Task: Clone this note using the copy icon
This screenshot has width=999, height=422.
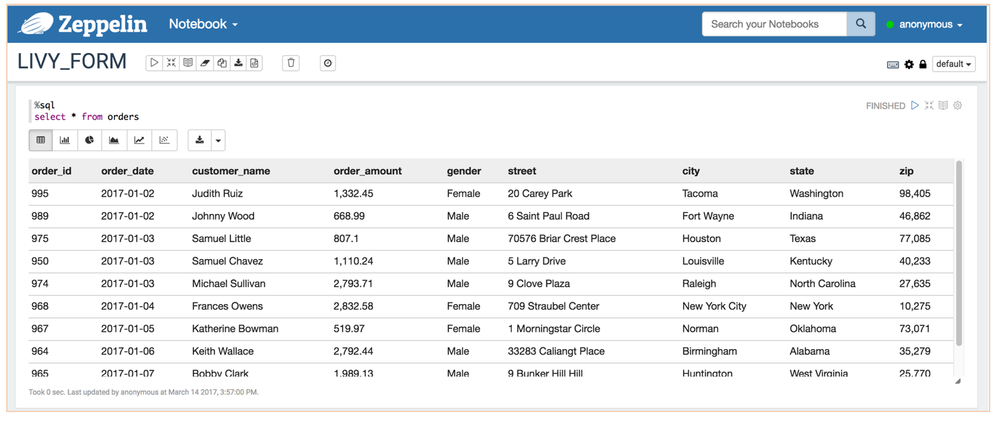Action: (x=221, y=62)
